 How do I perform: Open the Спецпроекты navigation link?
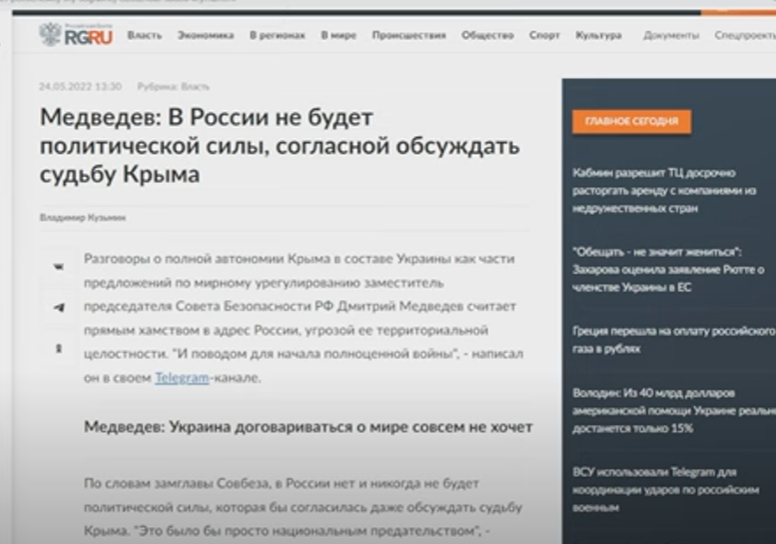point(745,35)
